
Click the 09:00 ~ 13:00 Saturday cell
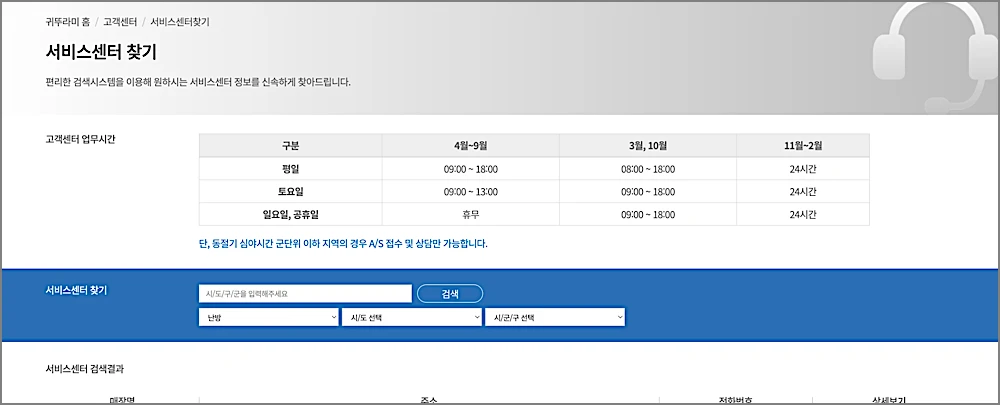[471, 191]
